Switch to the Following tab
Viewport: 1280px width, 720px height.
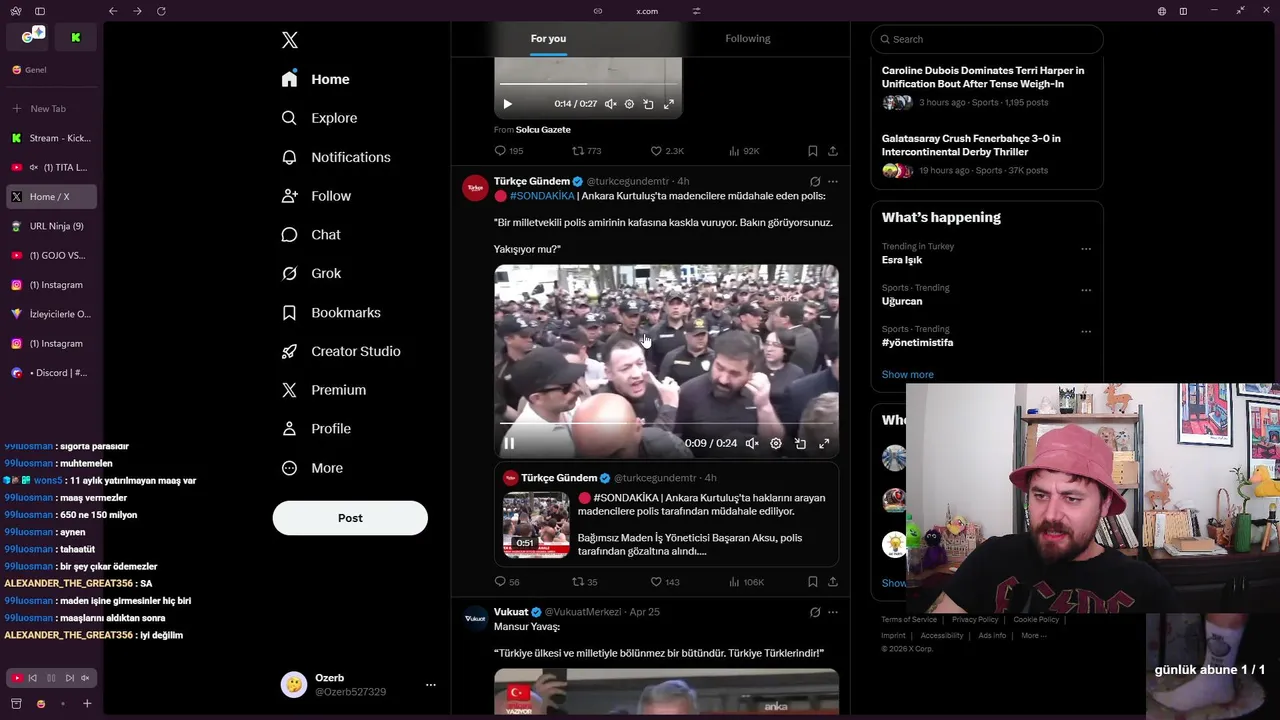(x=748, y=38)
